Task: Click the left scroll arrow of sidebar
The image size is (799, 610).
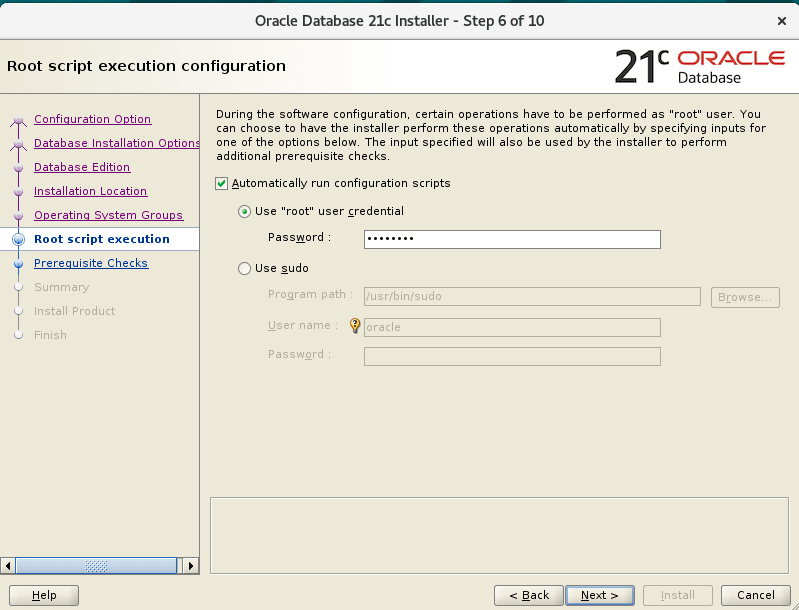Action: click(8, 565)
